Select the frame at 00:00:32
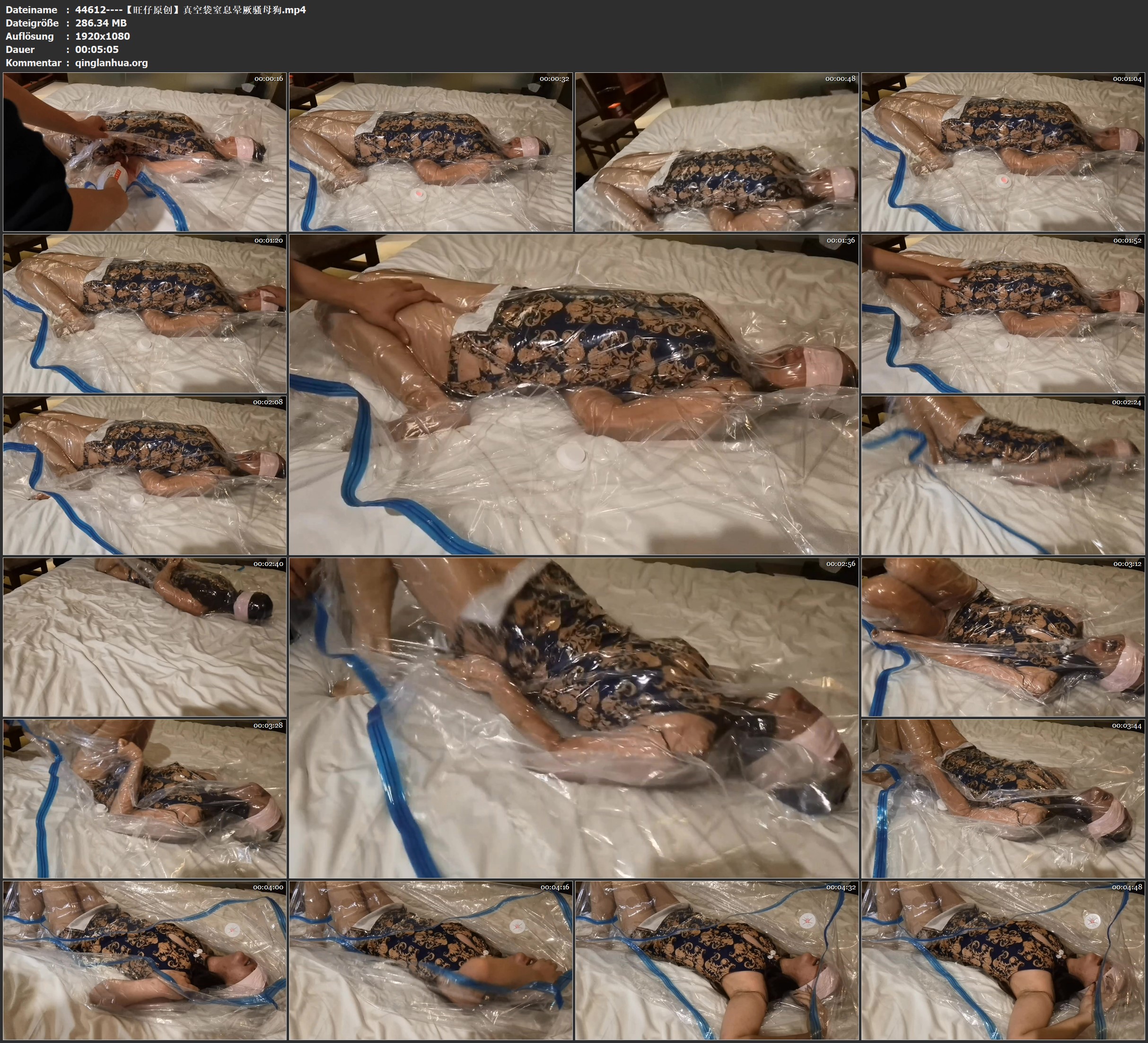 coord(430,151)
